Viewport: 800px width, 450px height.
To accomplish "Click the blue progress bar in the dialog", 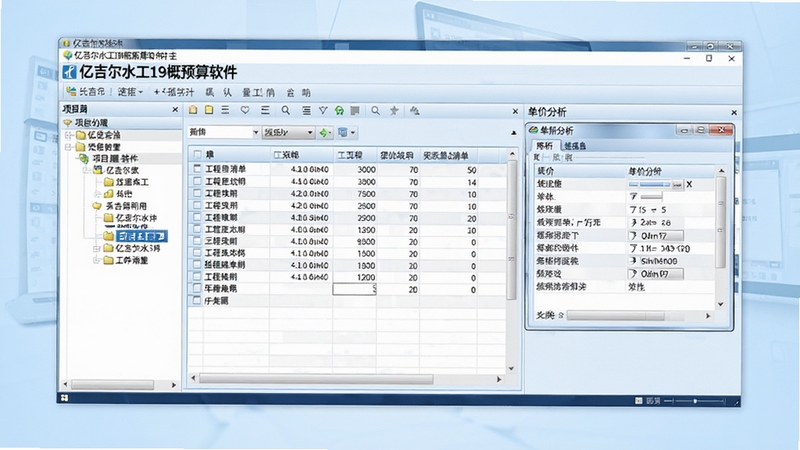I will (x=649, y=184).
